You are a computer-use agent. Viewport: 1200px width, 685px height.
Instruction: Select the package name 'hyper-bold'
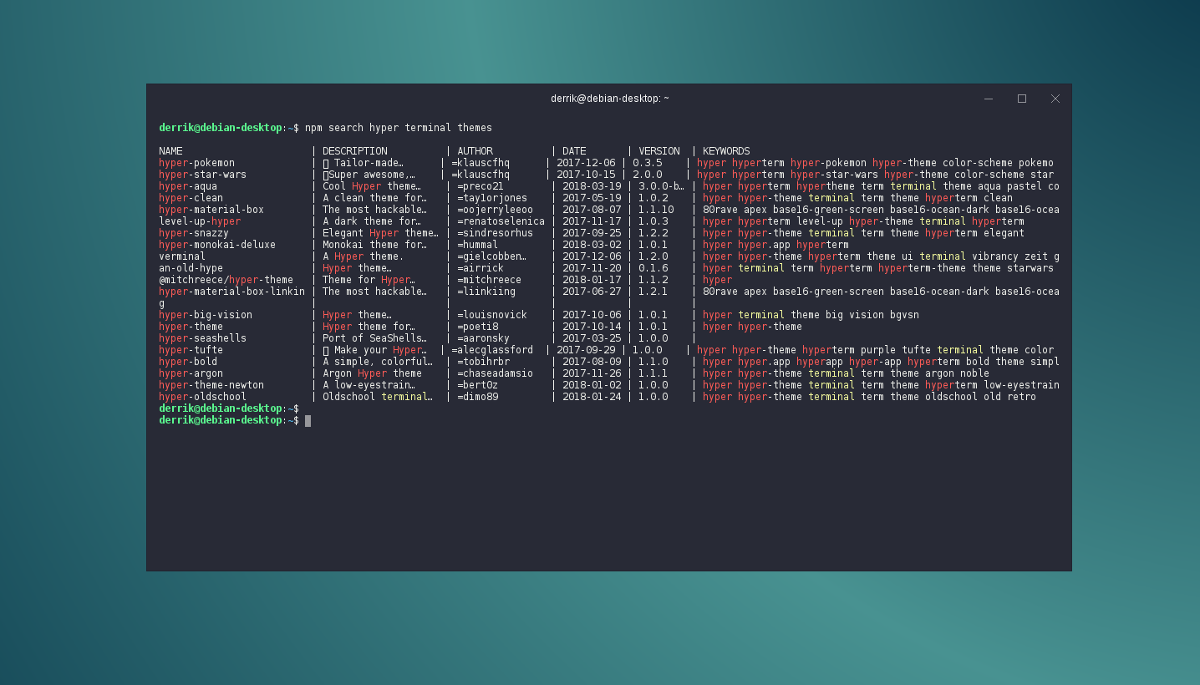click(x=188, y=362)
